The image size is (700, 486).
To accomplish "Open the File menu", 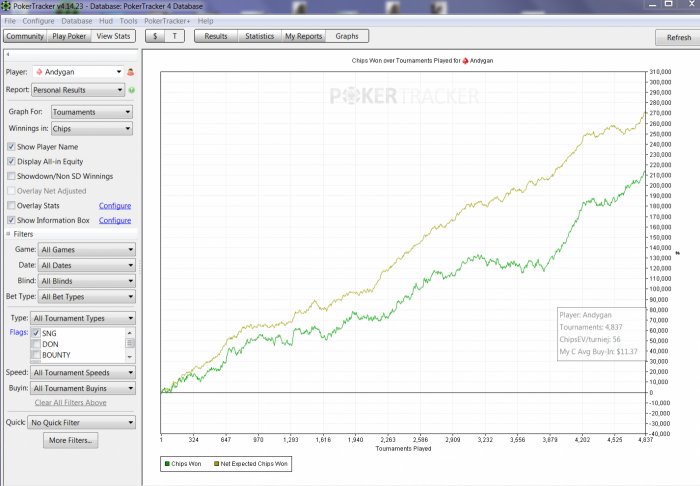I will [x=10, y=21].
